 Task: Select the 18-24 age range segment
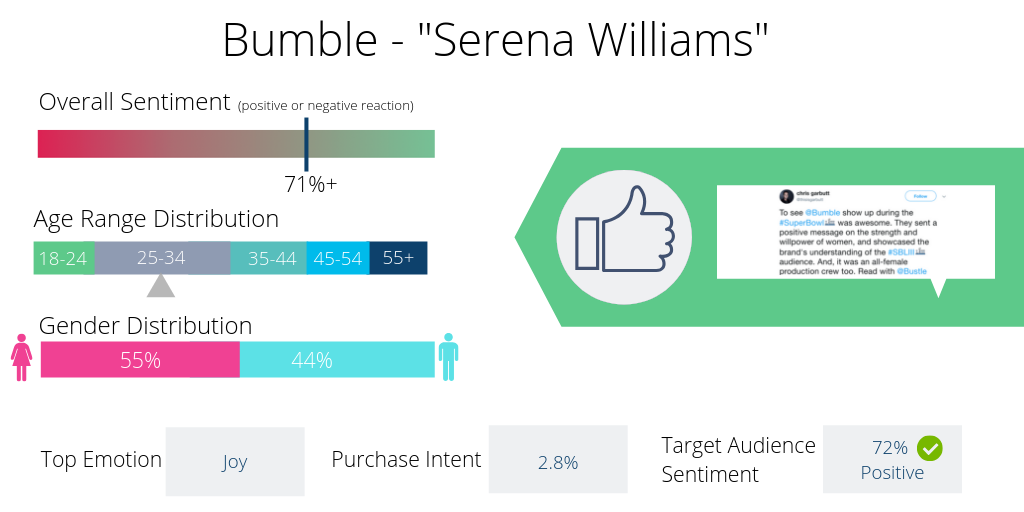coord(64,258)
